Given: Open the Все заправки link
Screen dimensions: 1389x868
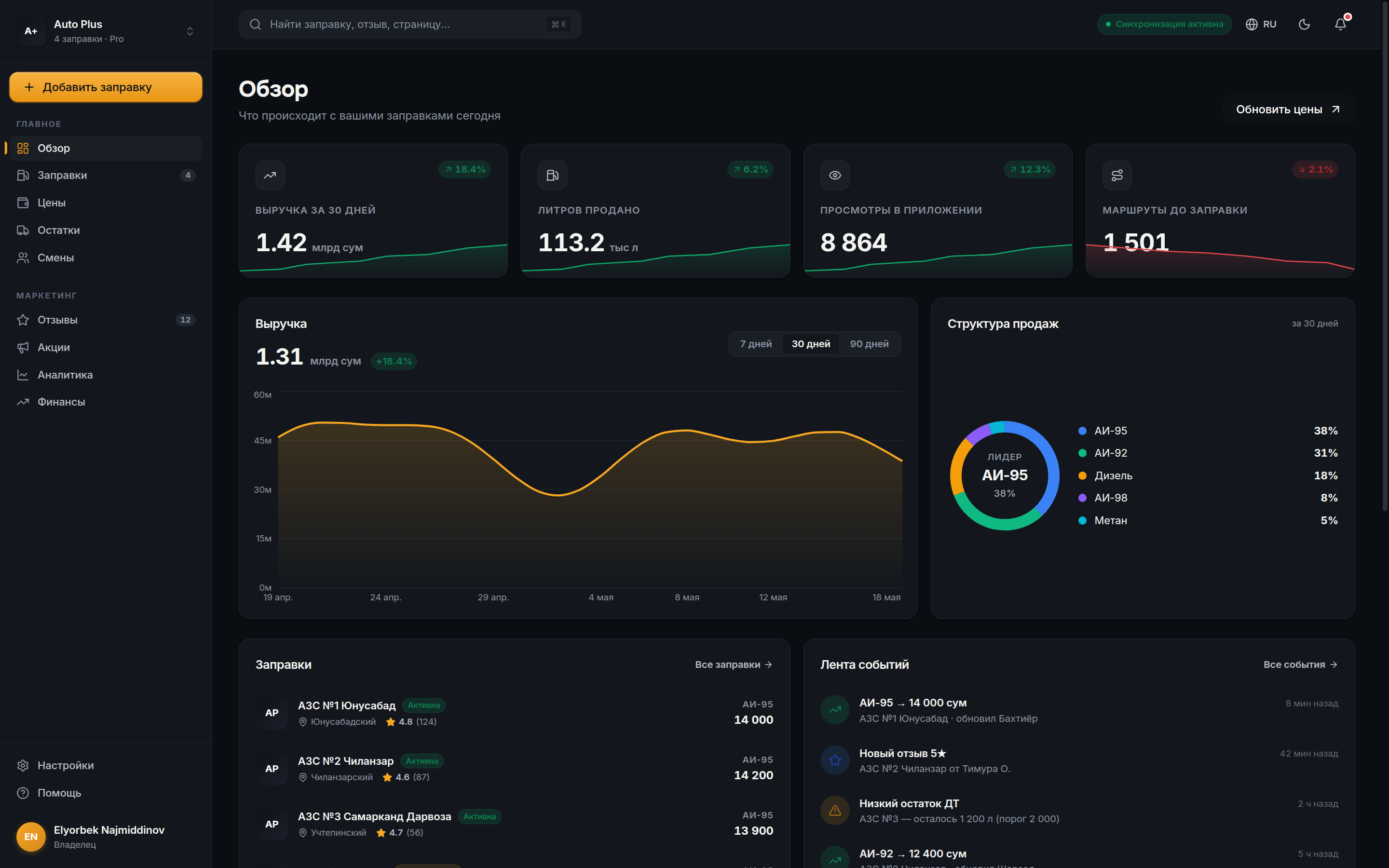Looking at the screenshot, I should click(x=734, y=664).
